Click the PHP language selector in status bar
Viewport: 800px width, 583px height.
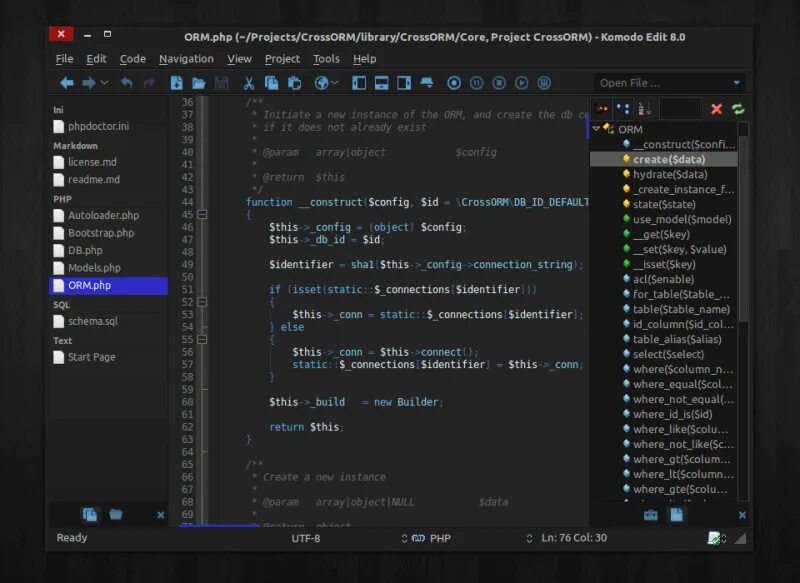[x=432, y=538]
